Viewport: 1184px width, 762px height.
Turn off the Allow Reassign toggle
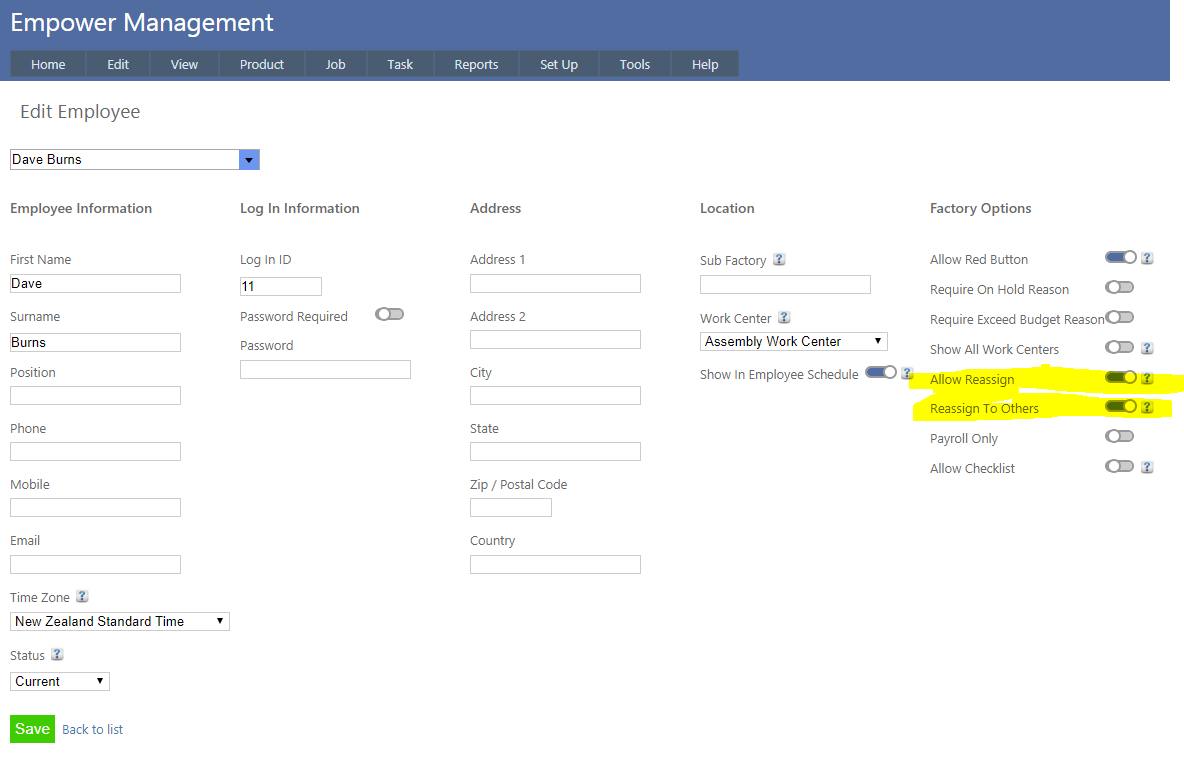tap(1120, 378)
